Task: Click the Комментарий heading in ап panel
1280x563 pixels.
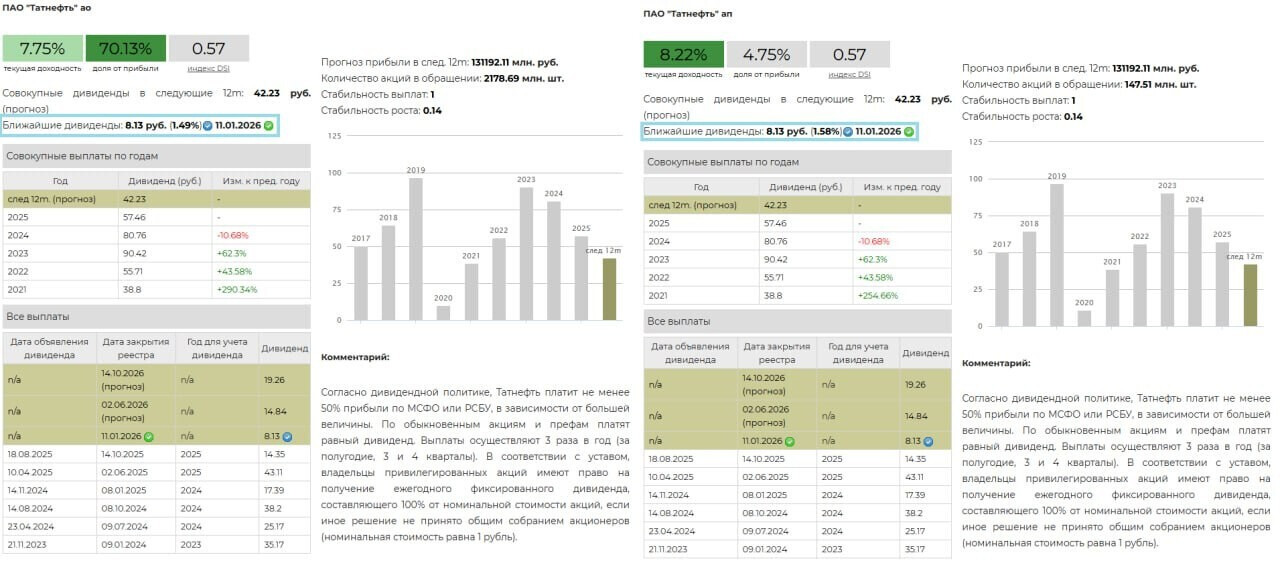Action: pos(996,363)
